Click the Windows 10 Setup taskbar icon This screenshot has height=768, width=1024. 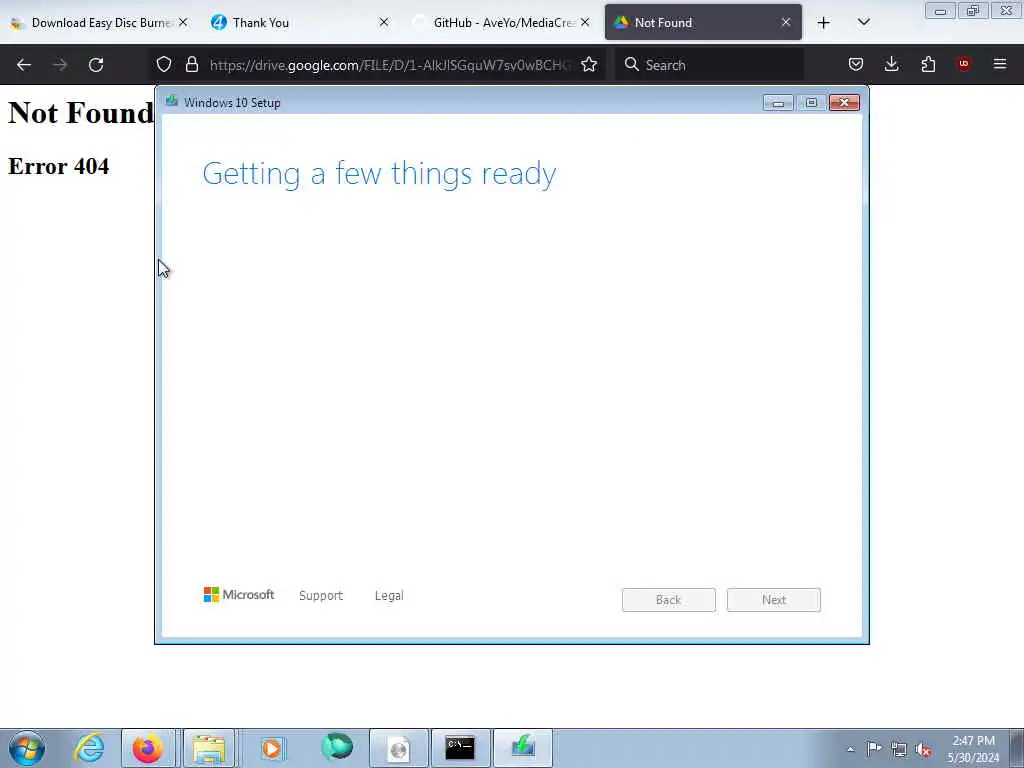(x=523, y=748)
